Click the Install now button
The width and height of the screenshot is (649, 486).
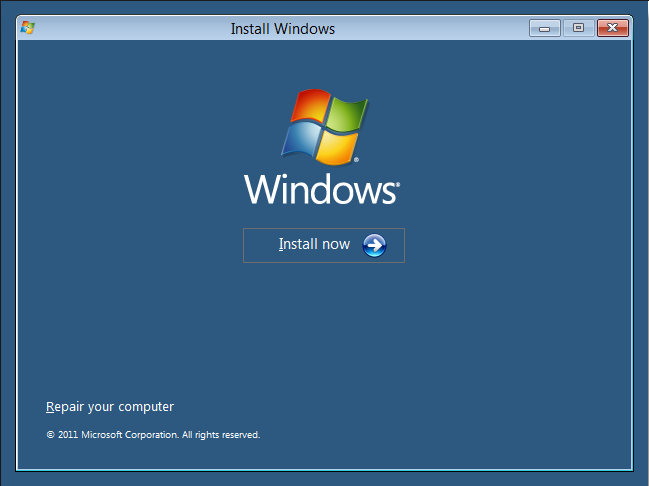pyautogui.click(x=324, y=245)
